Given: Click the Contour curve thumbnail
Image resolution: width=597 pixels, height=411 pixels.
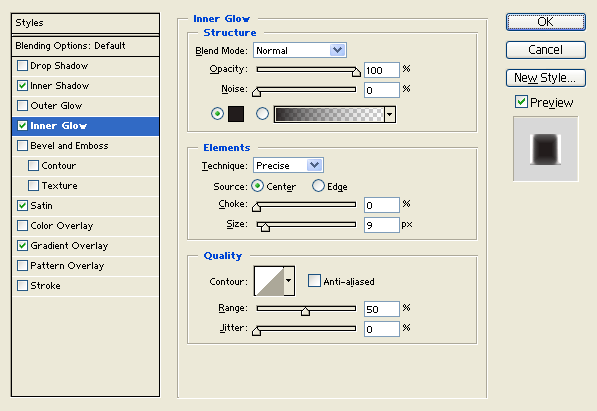Looking at the screenshot, I should (269, 281).
